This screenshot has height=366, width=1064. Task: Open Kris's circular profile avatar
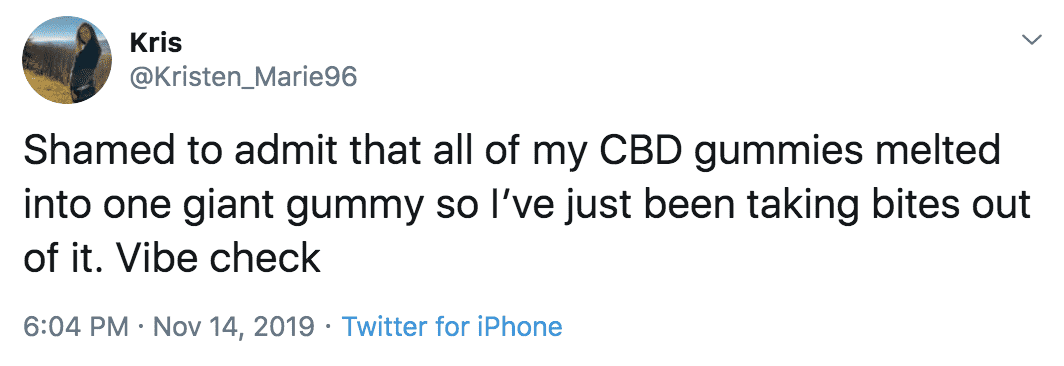click(66, 59)
